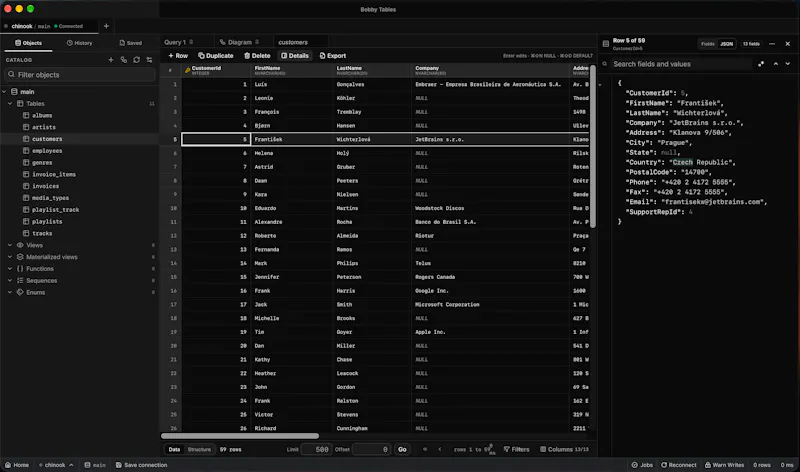The height and width of the screenshot is (472, 800).
Task: Toggle the Warn Writes option
Action: coord(724,465)
